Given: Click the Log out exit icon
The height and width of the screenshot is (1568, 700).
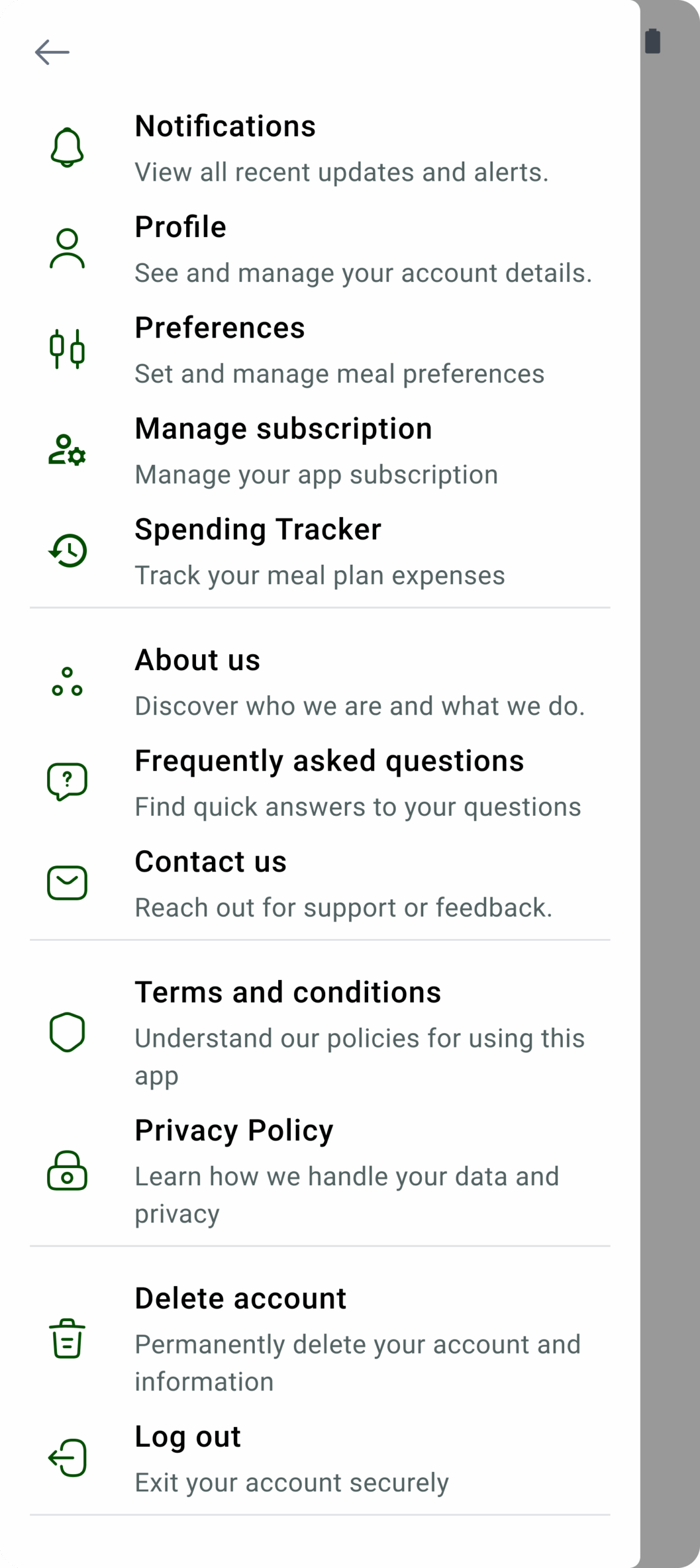Looking at the screenshot, I should [67, 1458].
